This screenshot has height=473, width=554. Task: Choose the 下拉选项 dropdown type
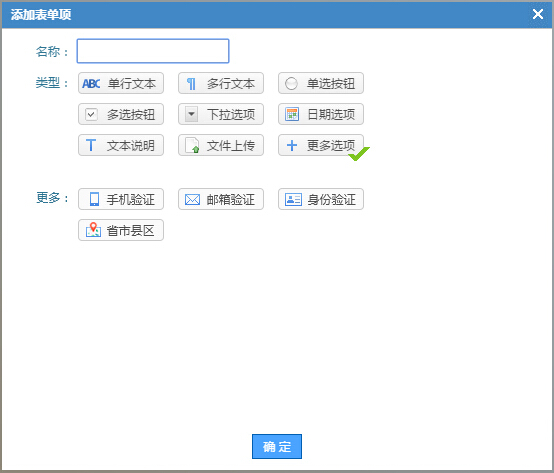(221, 114)
